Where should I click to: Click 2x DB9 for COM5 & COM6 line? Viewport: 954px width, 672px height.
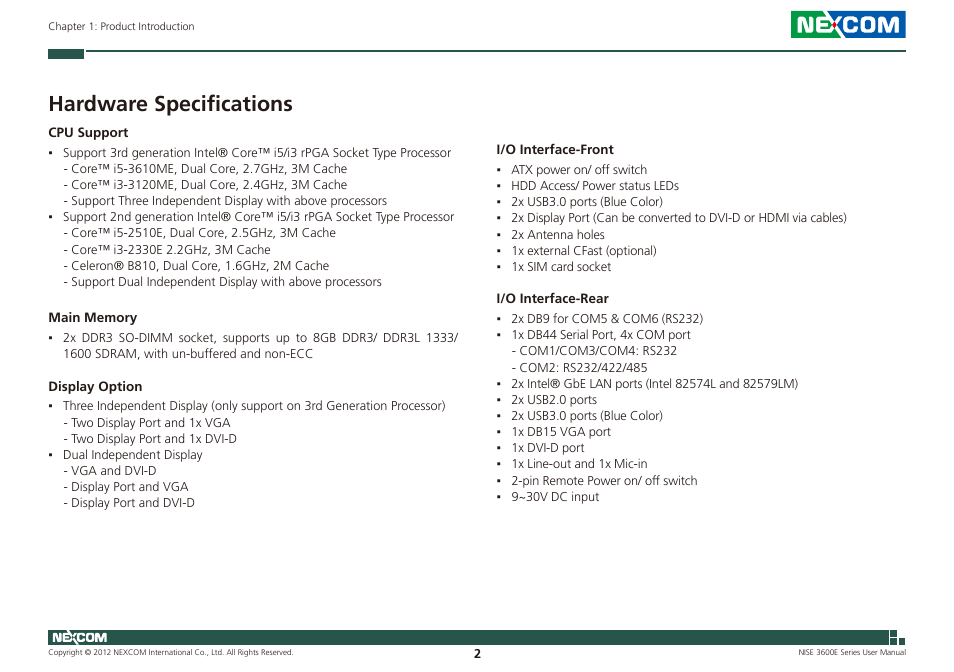point(607,319)
